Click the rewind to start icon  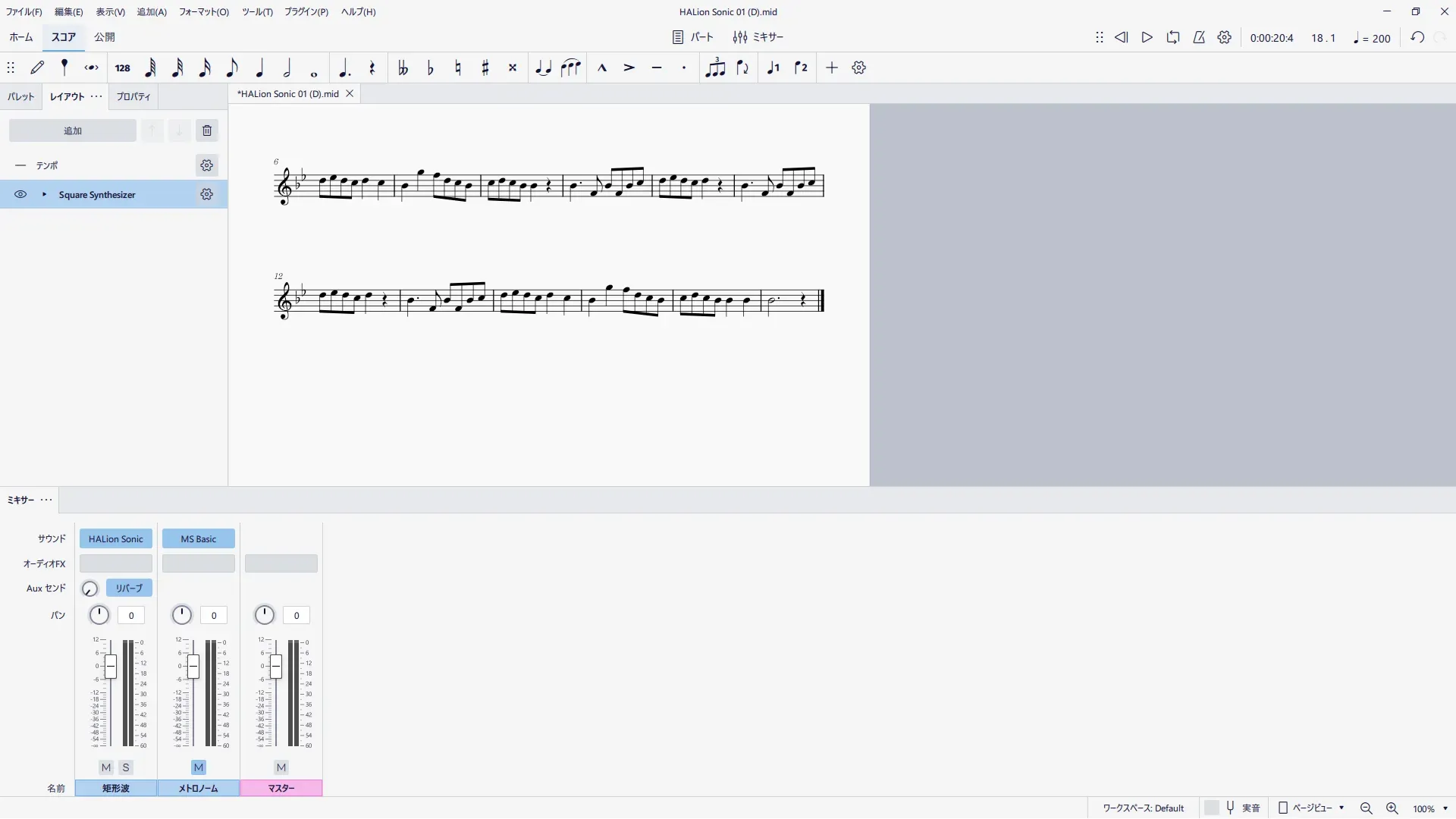pyautogui.click(x=1121, y=37)
